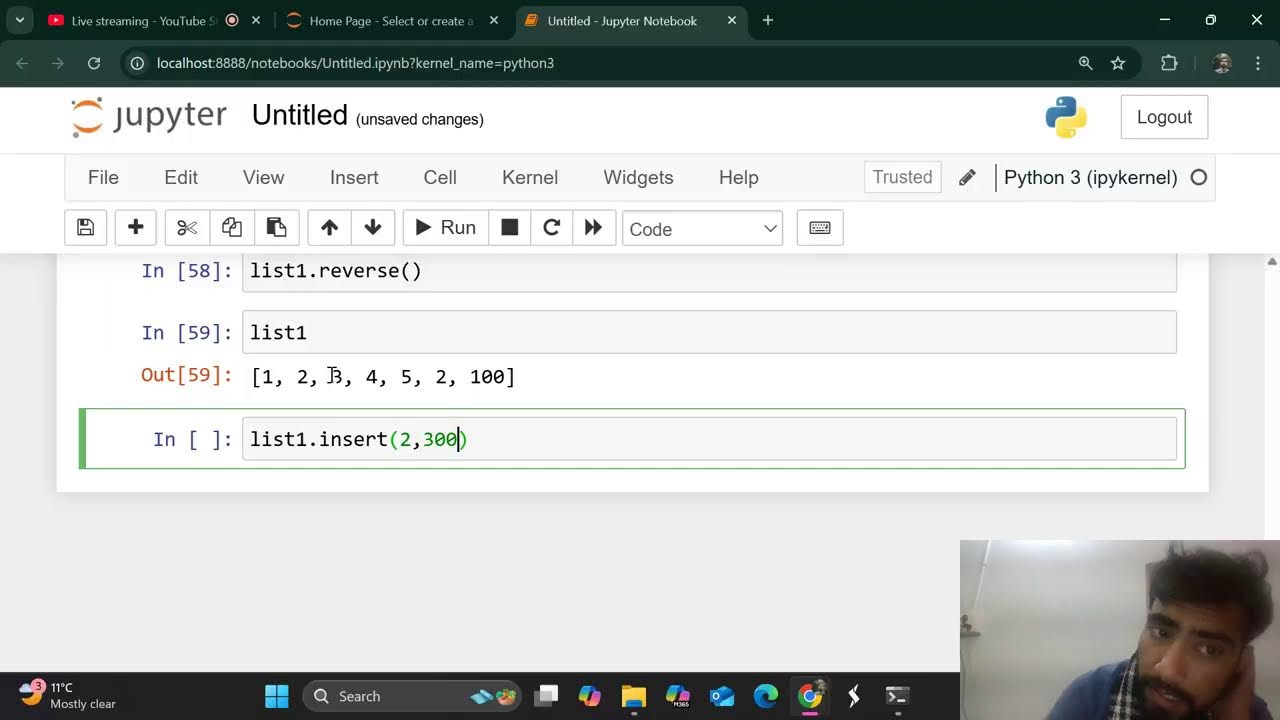Screen dimensions: 1280x720
Task: Click the Jupyter logo
Action: click(149, 117)
